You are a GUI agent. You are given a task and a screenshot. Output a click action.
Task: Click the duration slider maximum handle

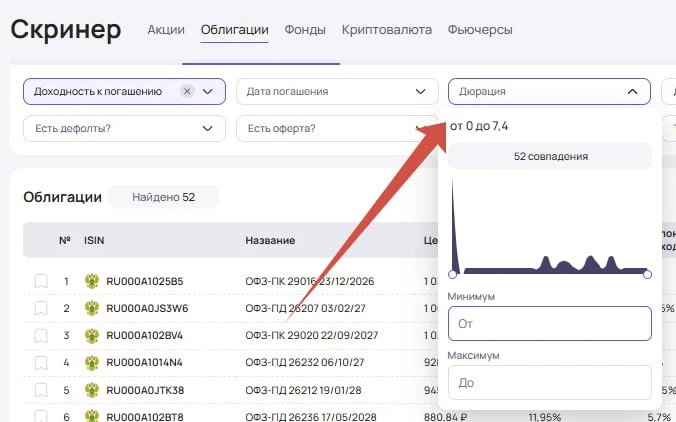pyautogui.click(x=647, y=274)
